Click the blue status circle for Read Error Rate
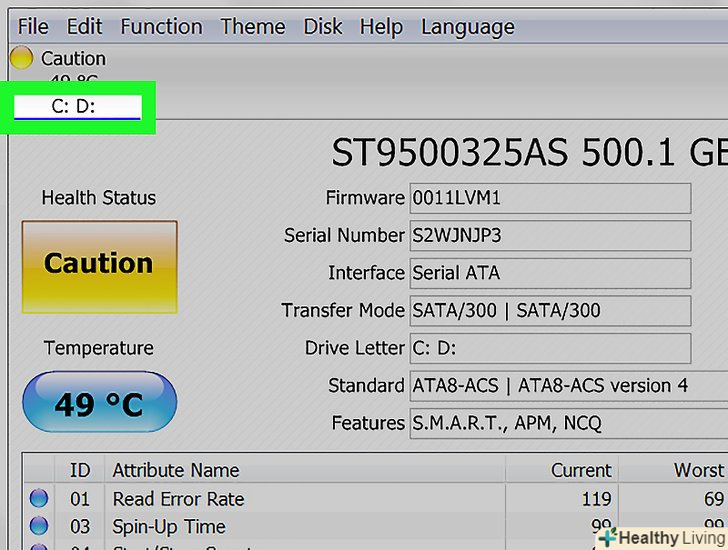728x550 pixels. coord(39,499)
